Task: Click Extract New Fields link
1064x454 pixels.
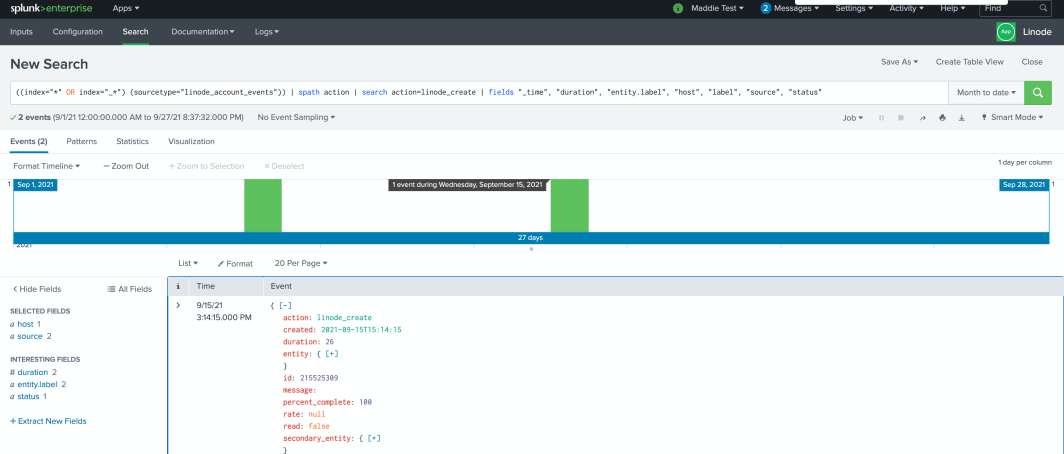Action: [x=48, y=421]
